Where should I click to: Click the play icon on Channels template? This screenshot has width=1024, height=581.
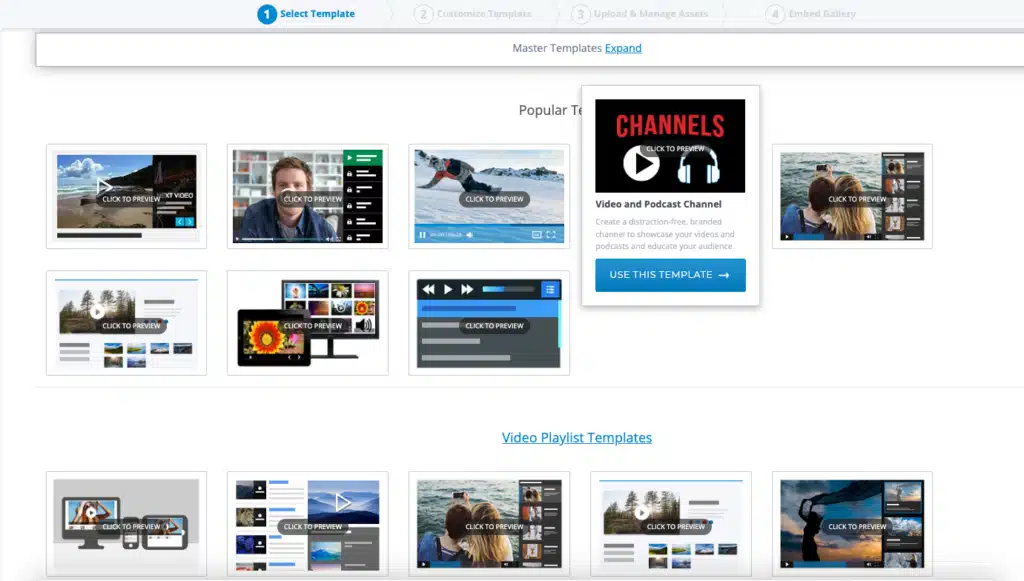(x=641, y=163)
